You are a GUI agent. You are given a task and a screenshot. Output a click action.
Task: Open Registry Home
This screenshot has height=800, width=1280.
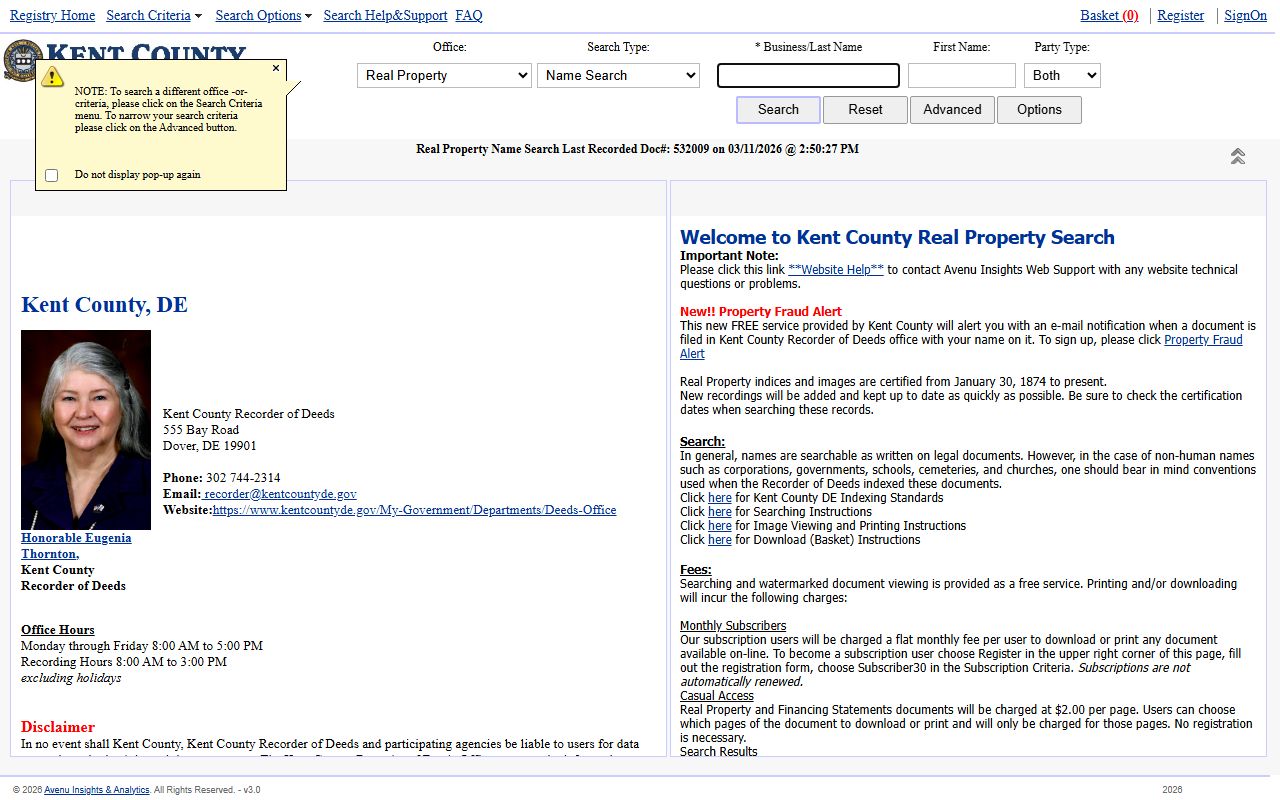coord(52,15)
